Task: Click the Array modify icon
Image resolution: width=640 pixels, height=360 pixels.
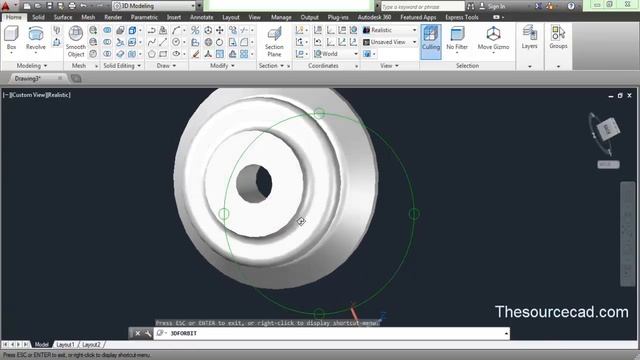Action: [x=244, y=53]
